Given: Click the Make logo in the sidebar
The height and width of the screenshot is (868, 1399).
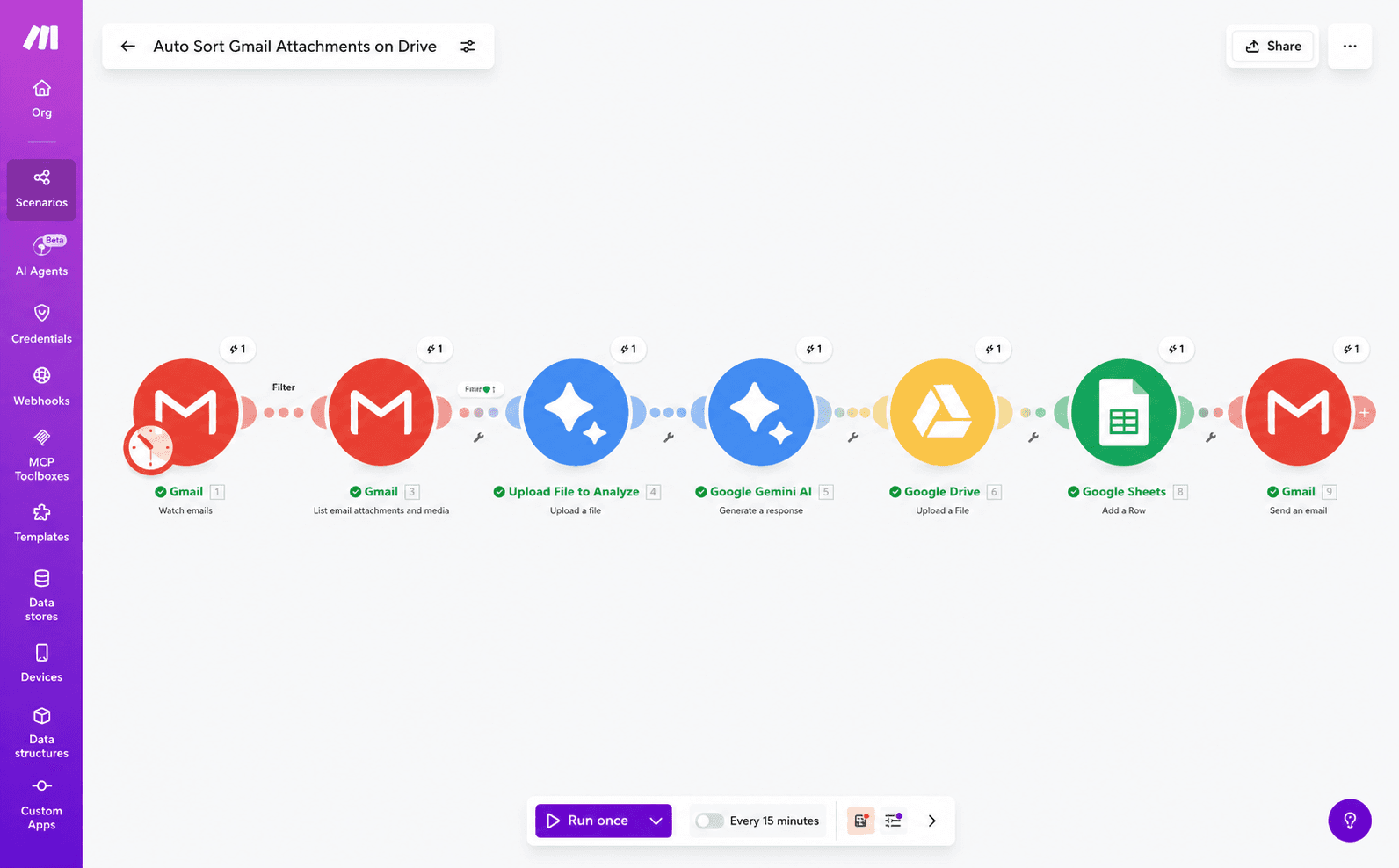Looking at the screenshot, I should (x=40, y=38).
